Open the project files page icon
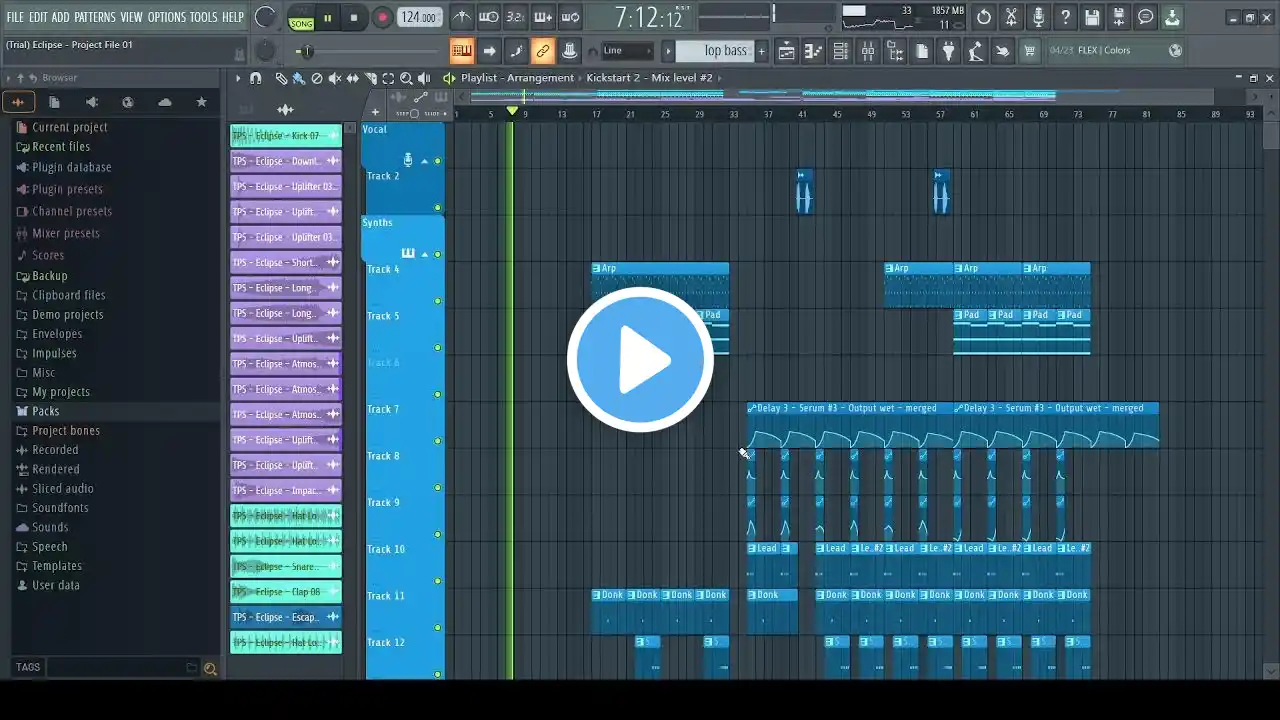The width and height of the screenshot is (1280, 720). click(x=922, y=51)
